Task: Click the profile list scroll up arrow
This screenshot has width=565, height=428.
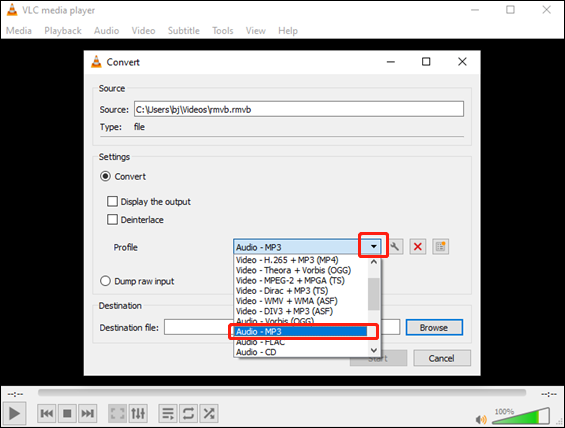Action: pyautogui.click(x=374, y=262)
